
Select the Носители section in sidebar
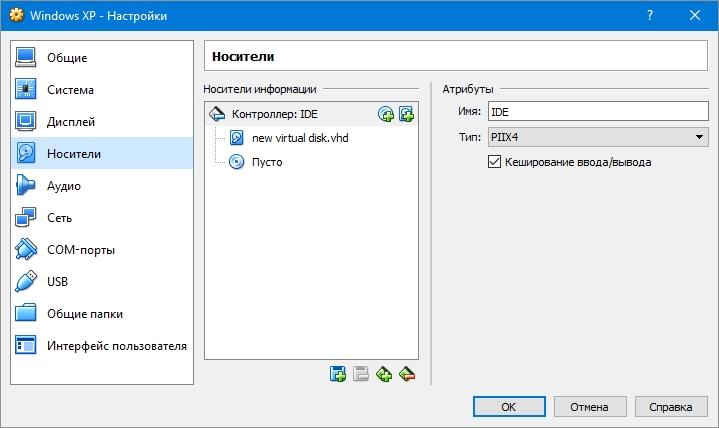pyautogui.click(x=102, y=153)
